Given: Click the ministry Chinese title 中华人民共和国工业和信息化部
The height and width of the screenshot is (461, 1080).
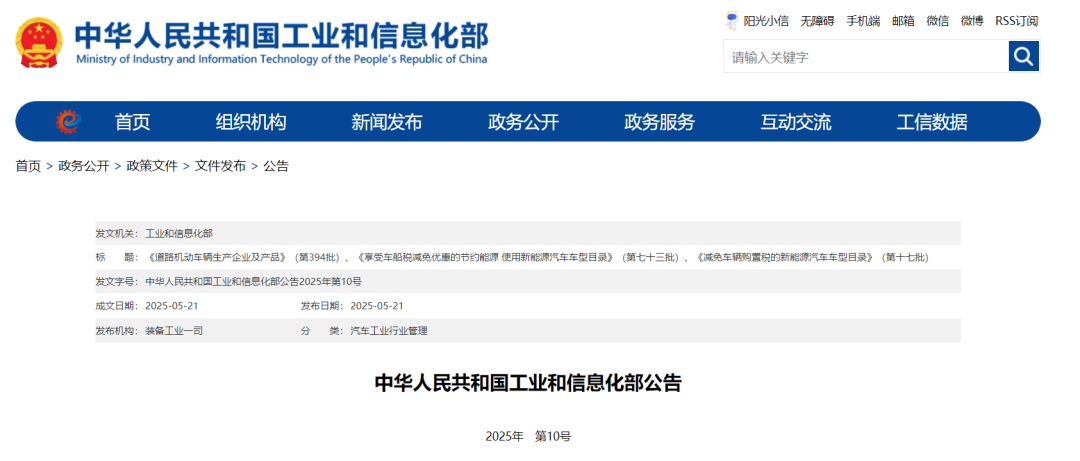Looking at the screenshot, I should coord(282,34).
